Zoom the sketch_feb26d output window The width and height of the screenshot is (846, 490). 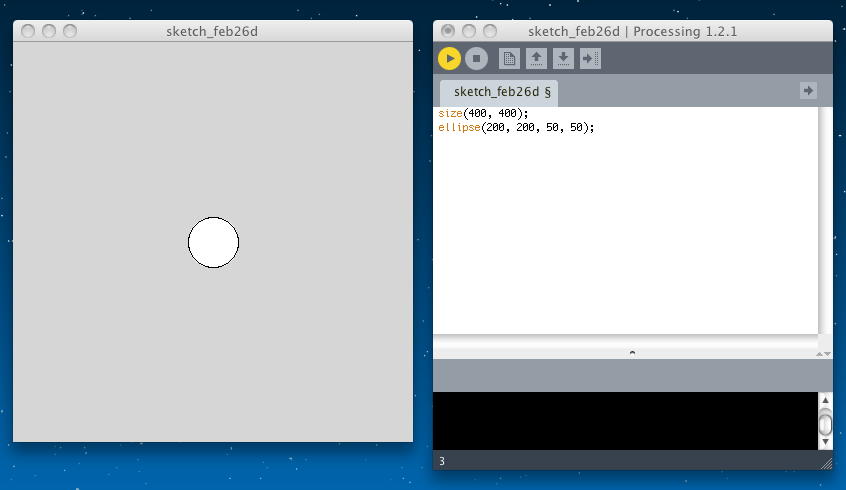tap(70, 31)
